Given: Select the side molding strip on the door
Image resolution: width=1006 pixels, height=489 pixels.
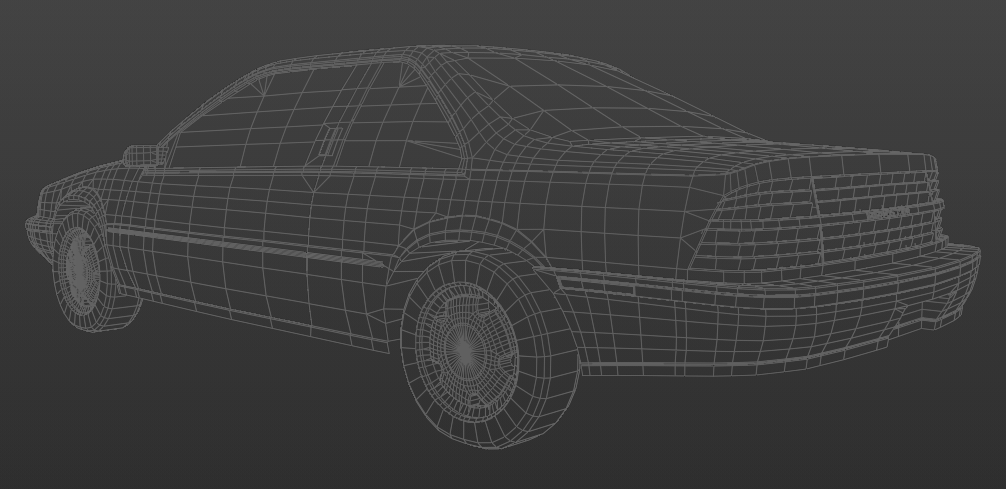Looking at the screenshot, I should pos(245,245).
